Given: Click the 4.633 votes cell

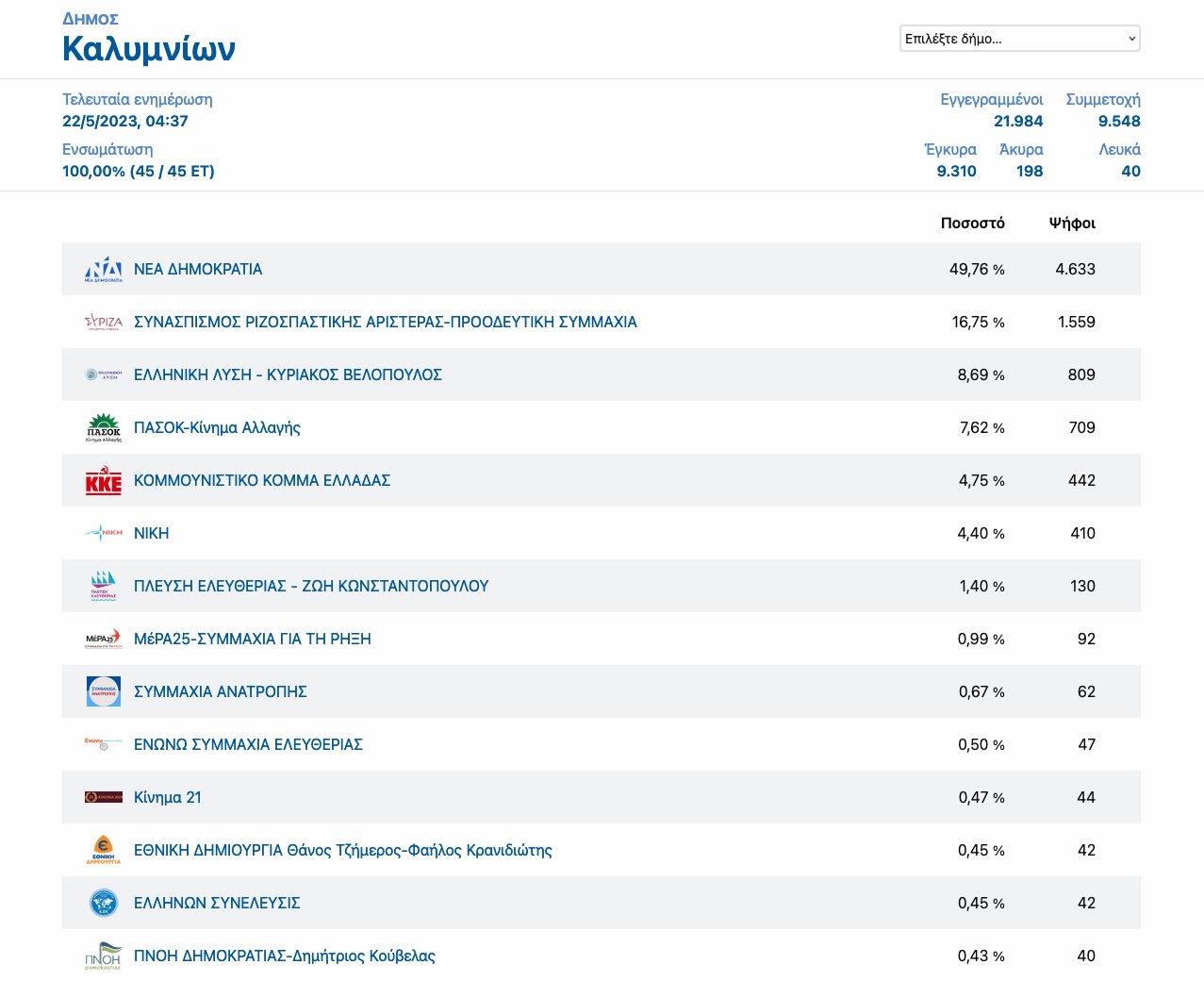Looking at the screenshot, I should pyautogui.click(x=1076, y=269).
